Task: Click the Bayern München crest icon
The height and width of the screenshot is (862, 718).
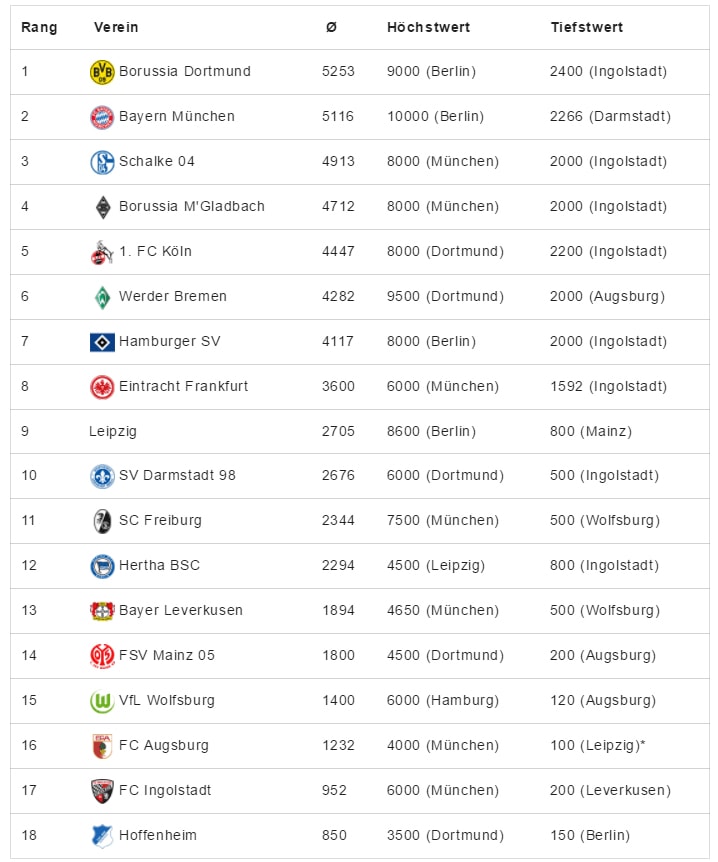Action: tap(102, 117)
